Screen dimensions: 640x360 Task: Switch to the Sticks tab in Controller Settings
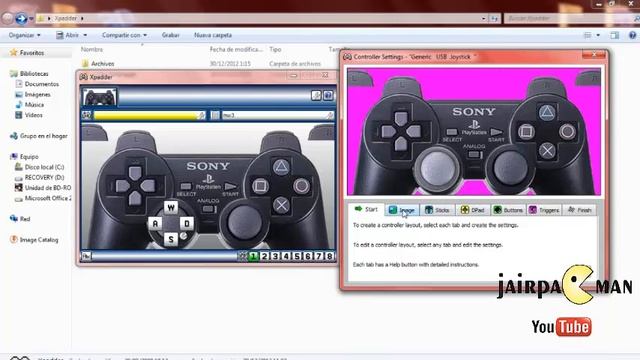coord(437,210)
